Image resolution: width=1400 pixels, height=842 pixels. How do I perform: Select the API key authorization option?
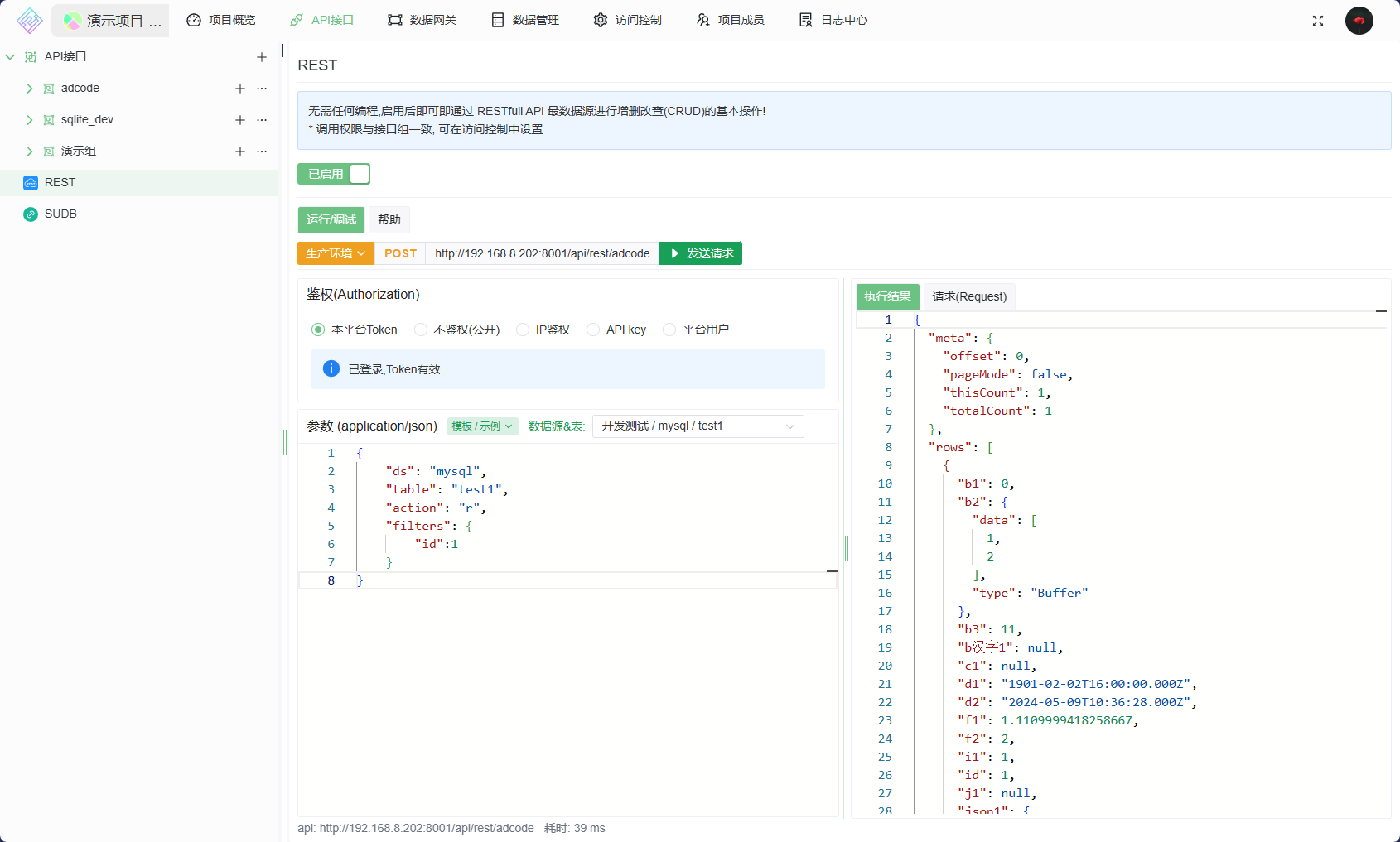[x=593, y=330]
